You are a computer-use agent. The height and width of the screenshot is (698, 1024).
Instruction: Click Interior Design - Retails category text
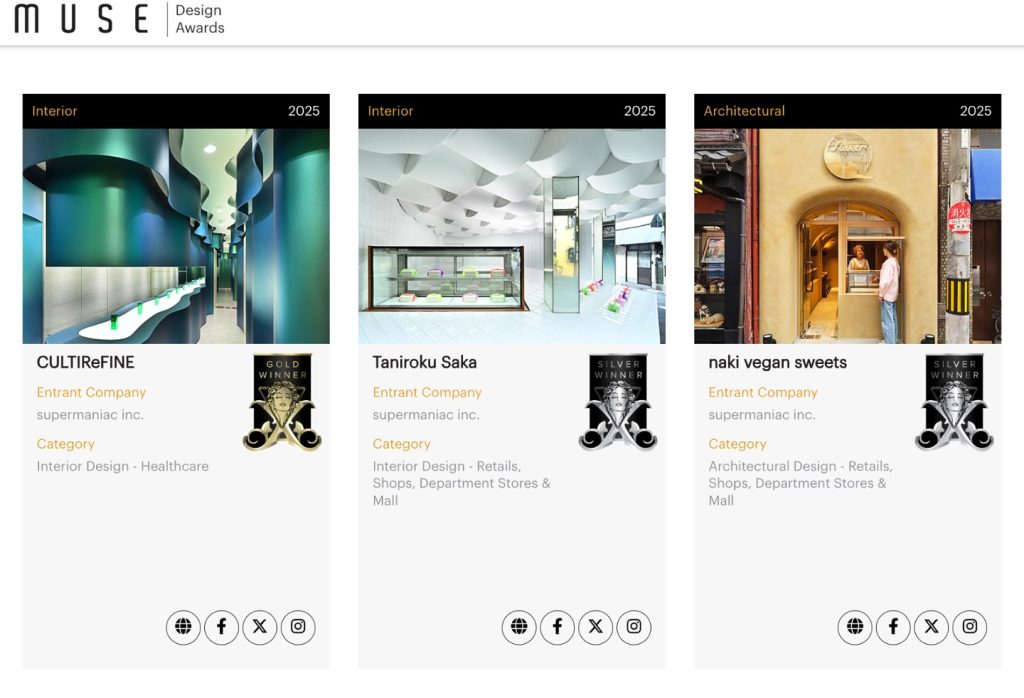pos(462,483)
